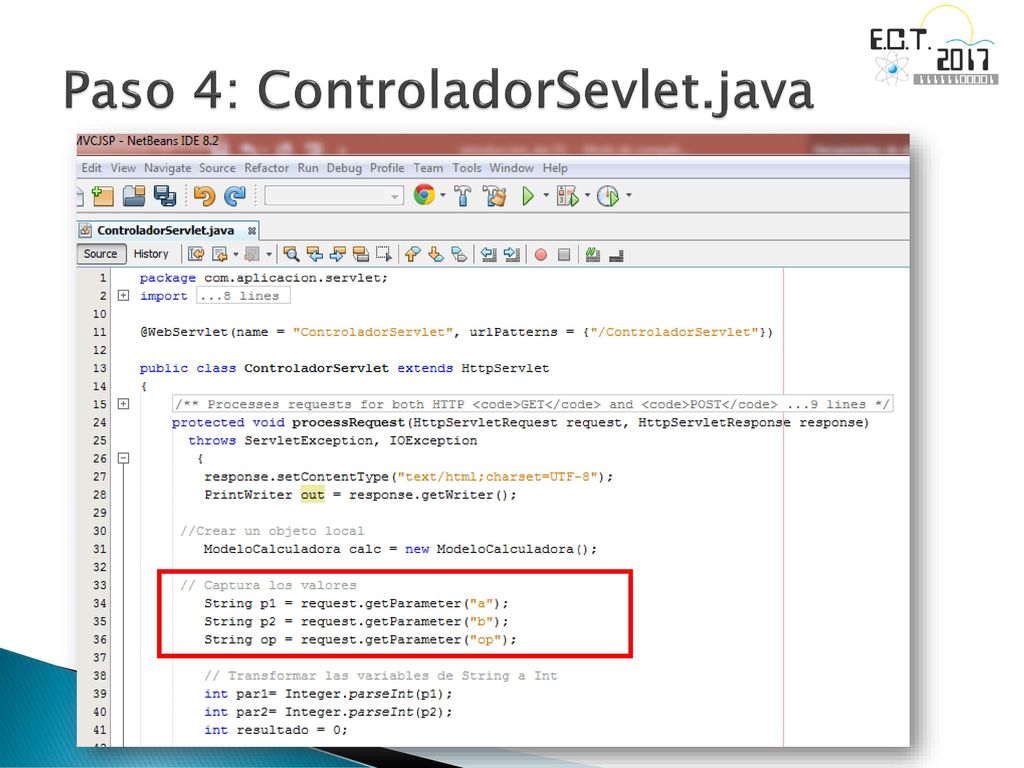Switch to the History view button
The image size is (1024, 768).
pos(151,254)
